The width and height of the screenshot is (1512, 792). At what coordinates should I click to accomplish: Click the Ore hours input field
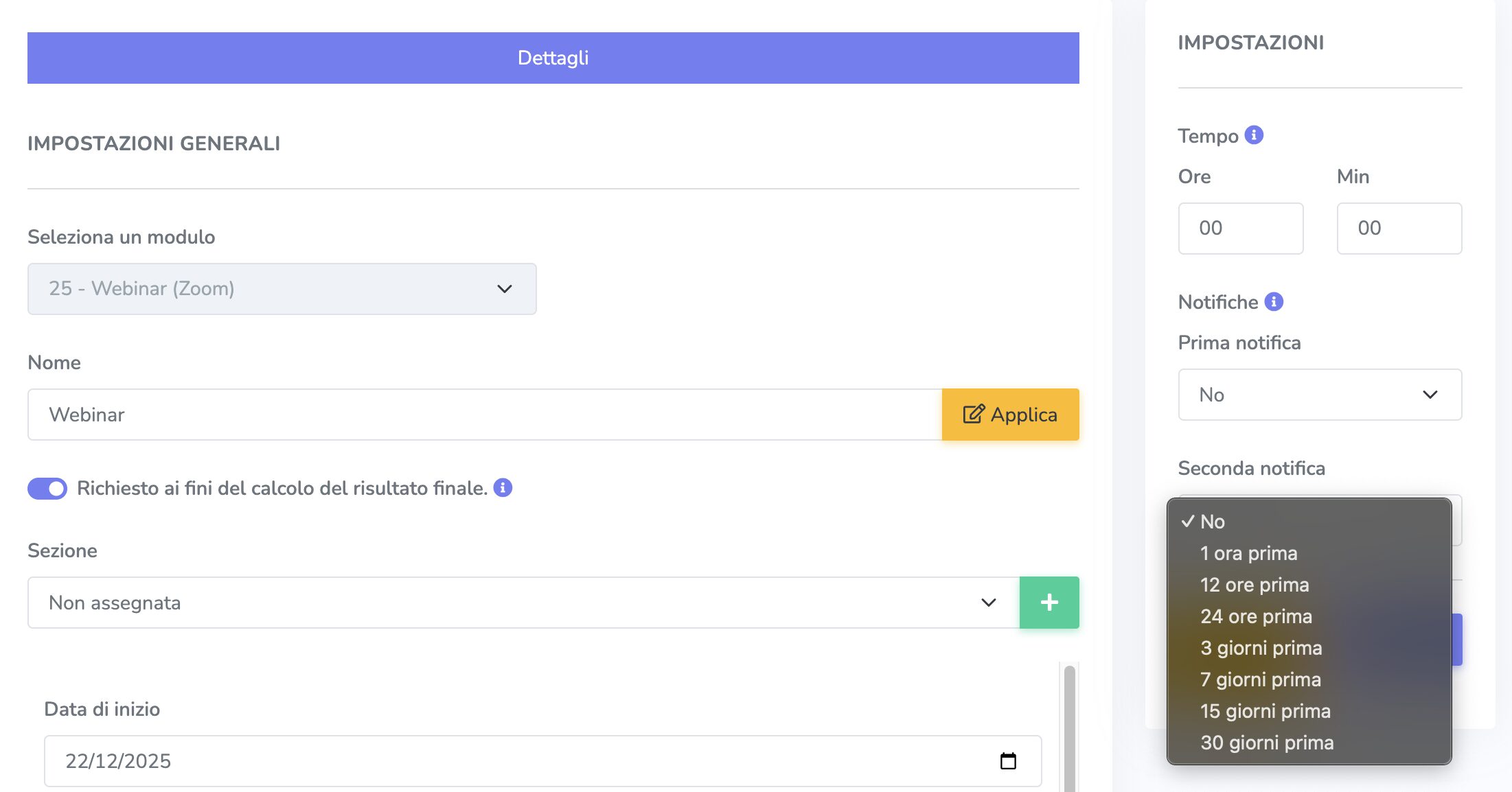[1240, 229]
